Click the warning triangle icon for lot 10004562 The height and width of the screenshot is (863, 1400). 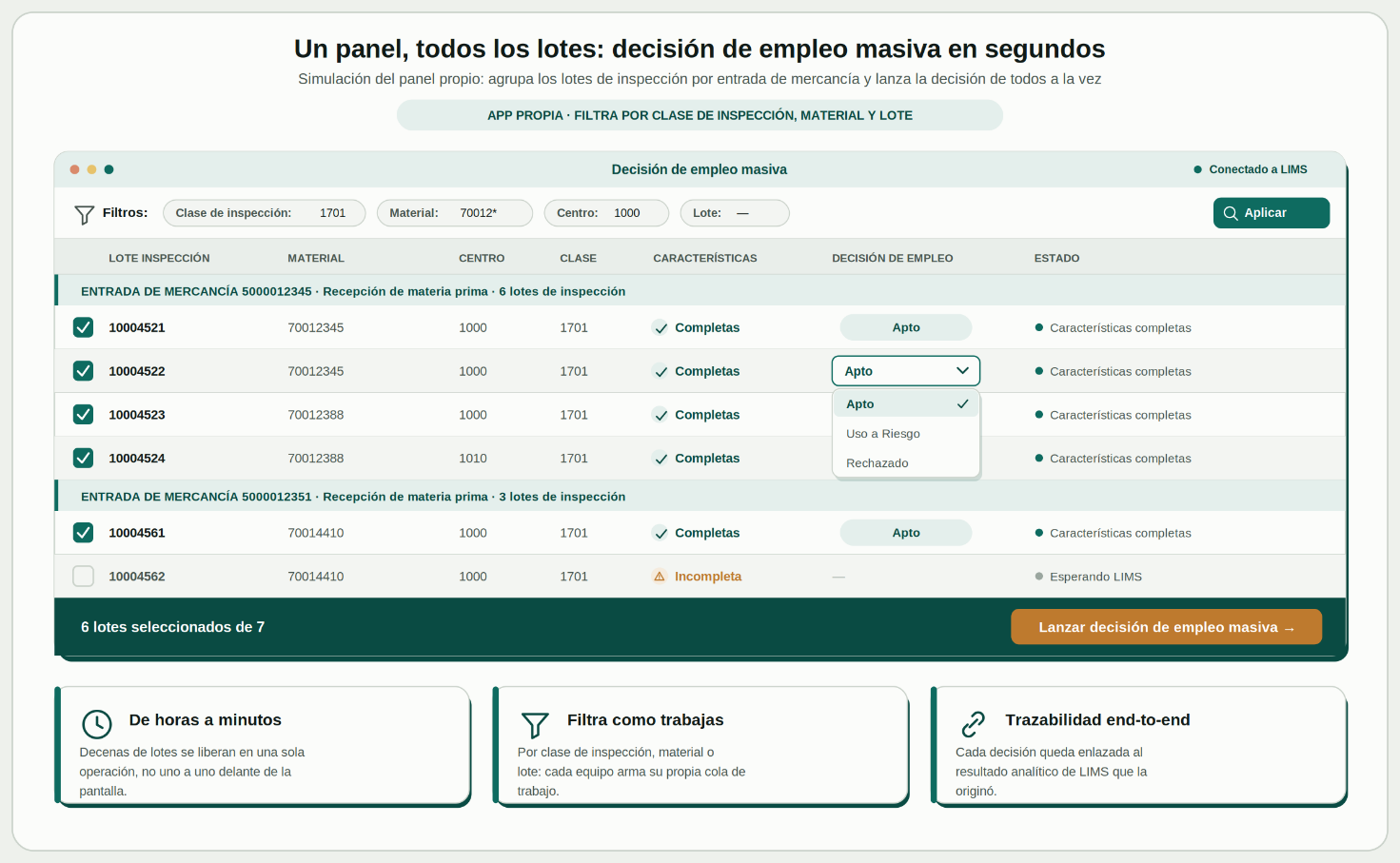(x=660, y=577)
